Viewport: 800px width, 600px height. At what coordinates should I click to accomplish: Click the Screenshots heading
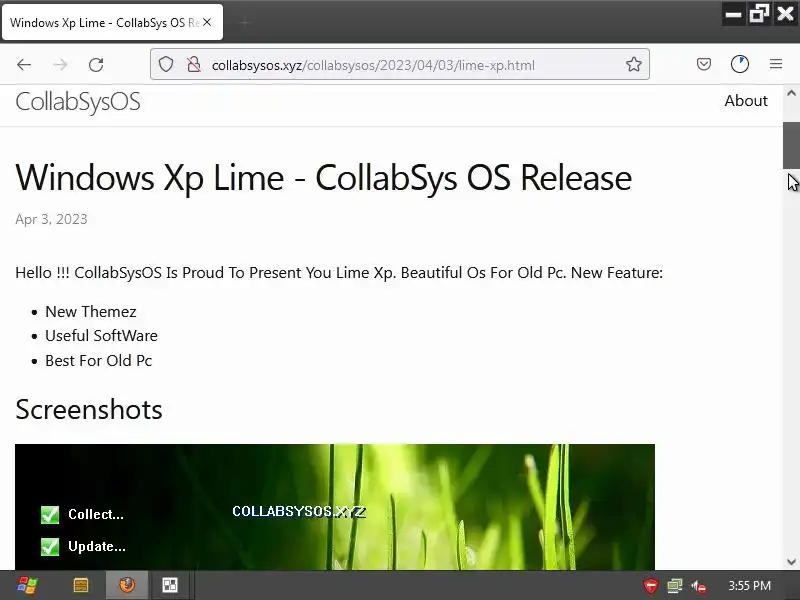[x=89, y=410]
